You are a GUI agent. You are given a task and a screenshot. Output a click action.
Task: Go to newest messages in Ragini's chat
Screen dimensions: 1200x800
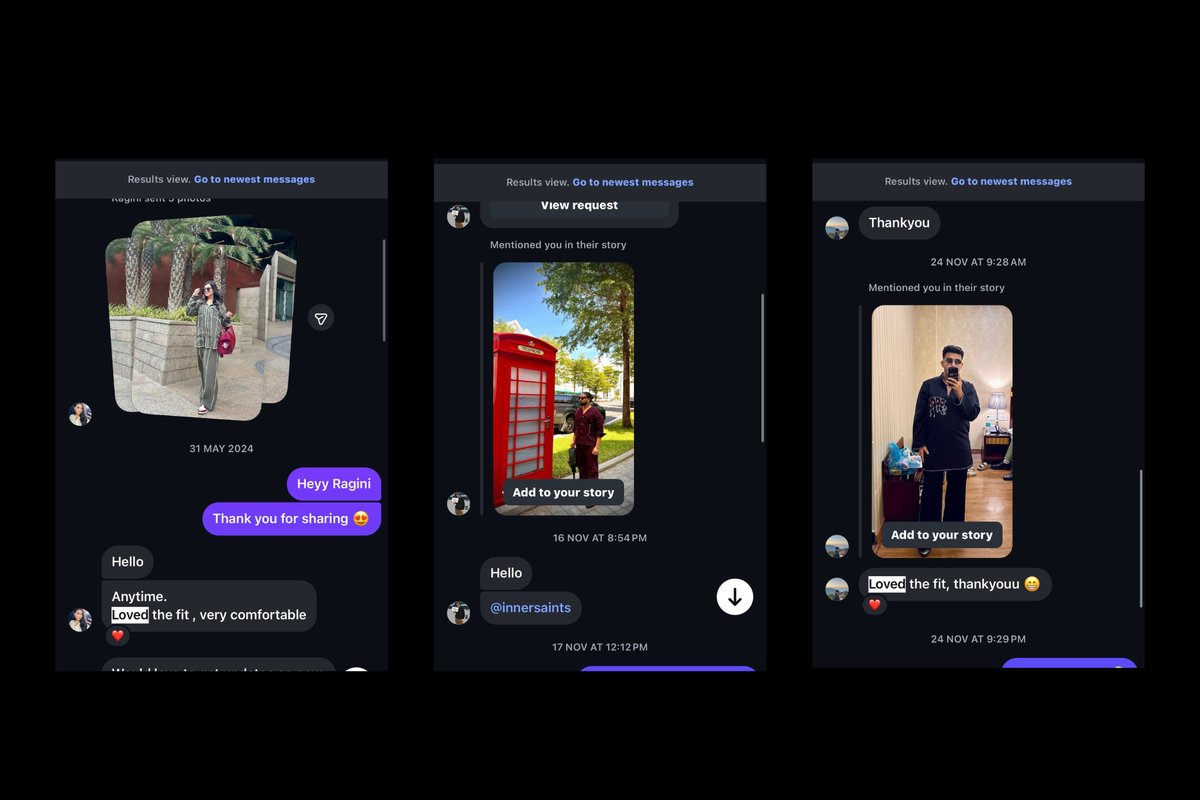click(x=254, y=180)
